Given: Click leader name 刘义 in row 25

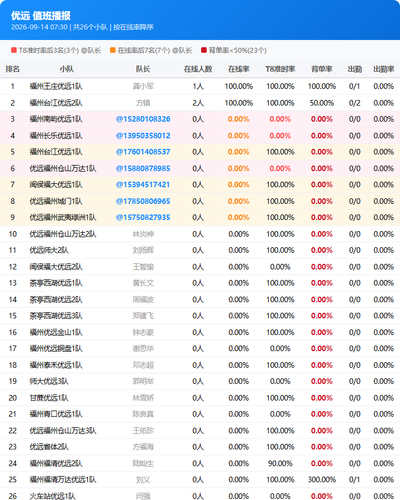Looking at the screenshot, I should (143, 480).
